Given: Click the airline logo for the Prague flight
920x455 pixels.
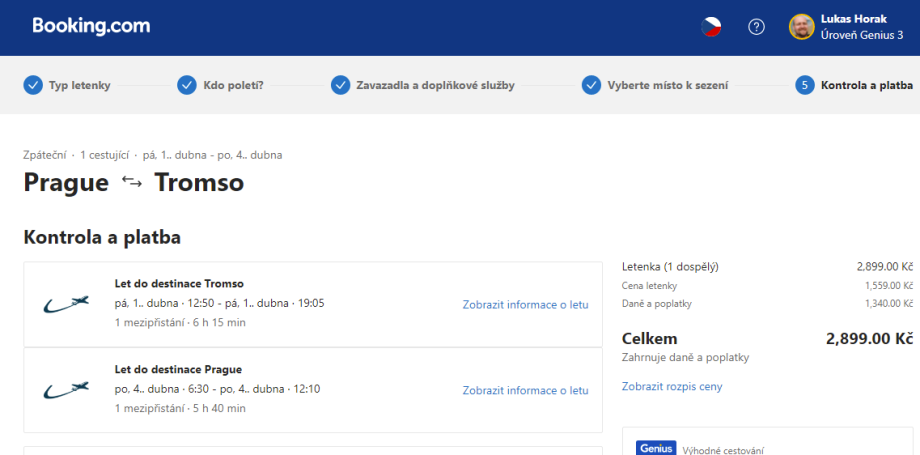Looking at the screenshot, I should tap(66, 390).
